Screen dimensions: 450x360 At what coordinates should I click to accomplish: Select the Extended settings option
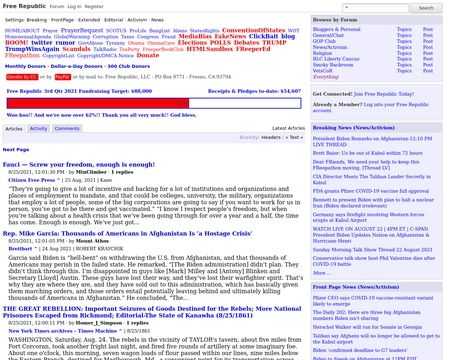click(x=89, y=20)
